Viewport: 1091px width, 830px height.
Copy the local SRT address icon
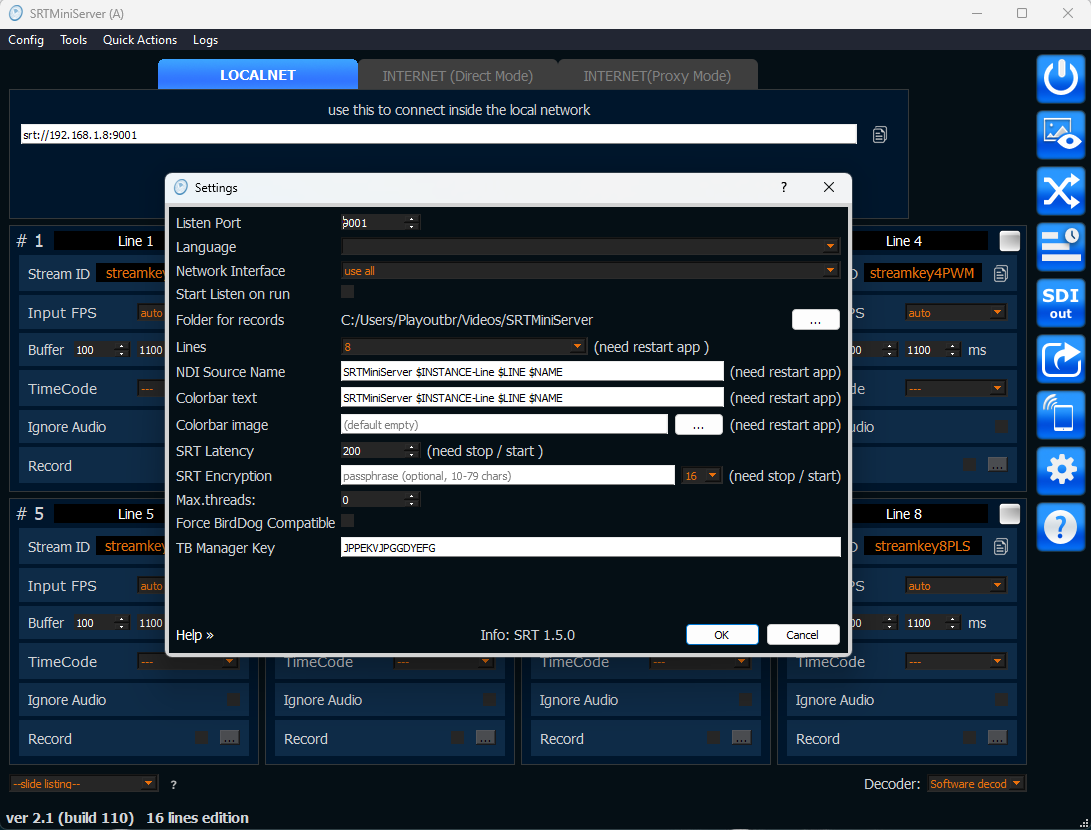click(x=879, y=135)
